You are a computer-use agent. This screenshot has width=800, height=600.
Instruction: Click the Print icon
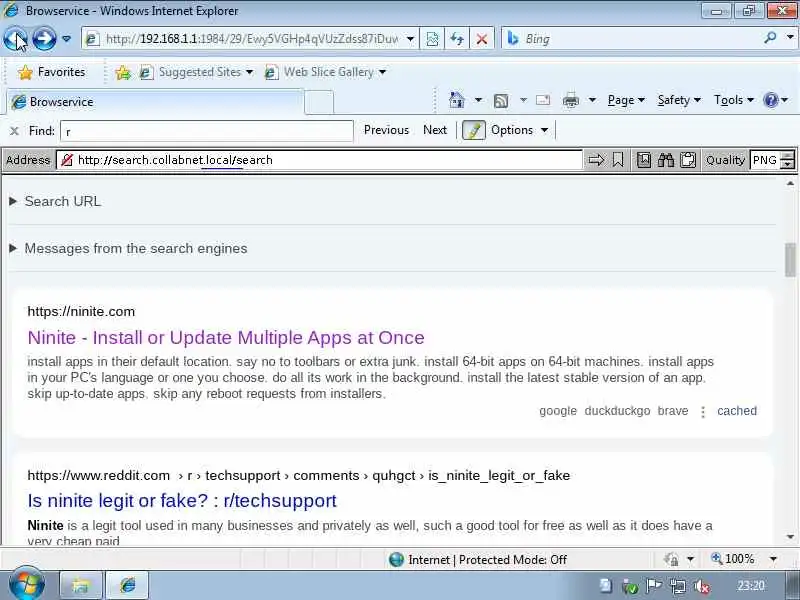click(x=571, y=100)
